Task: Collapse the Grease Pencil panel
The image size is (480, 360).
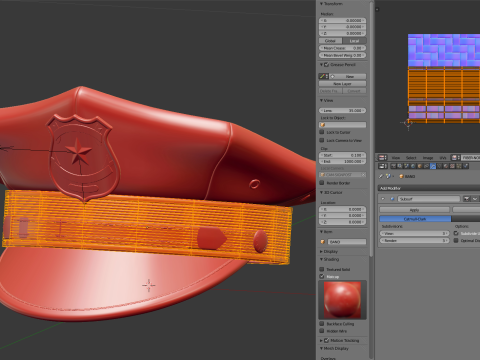Action: (x=322, y=65)
